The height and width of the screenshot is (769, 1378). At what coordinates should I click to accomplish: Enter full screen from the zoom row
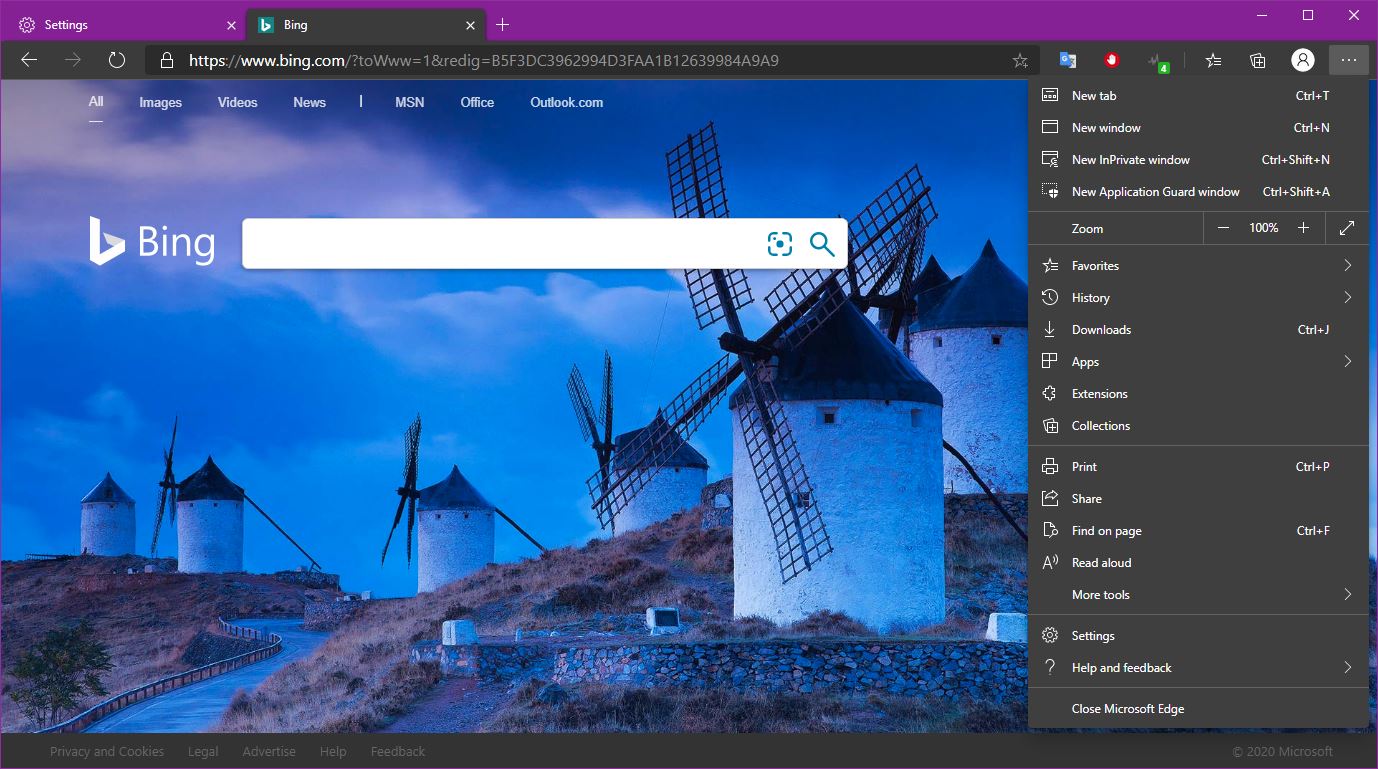point(1347,228)
